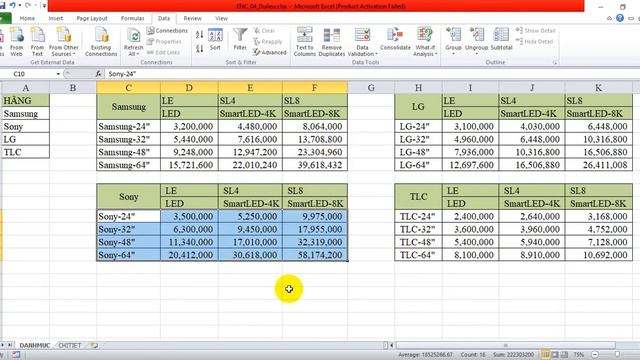Sort A to Z ascending icon
The width and height of the screenshot is (640, 360).
tap(199, 35)
